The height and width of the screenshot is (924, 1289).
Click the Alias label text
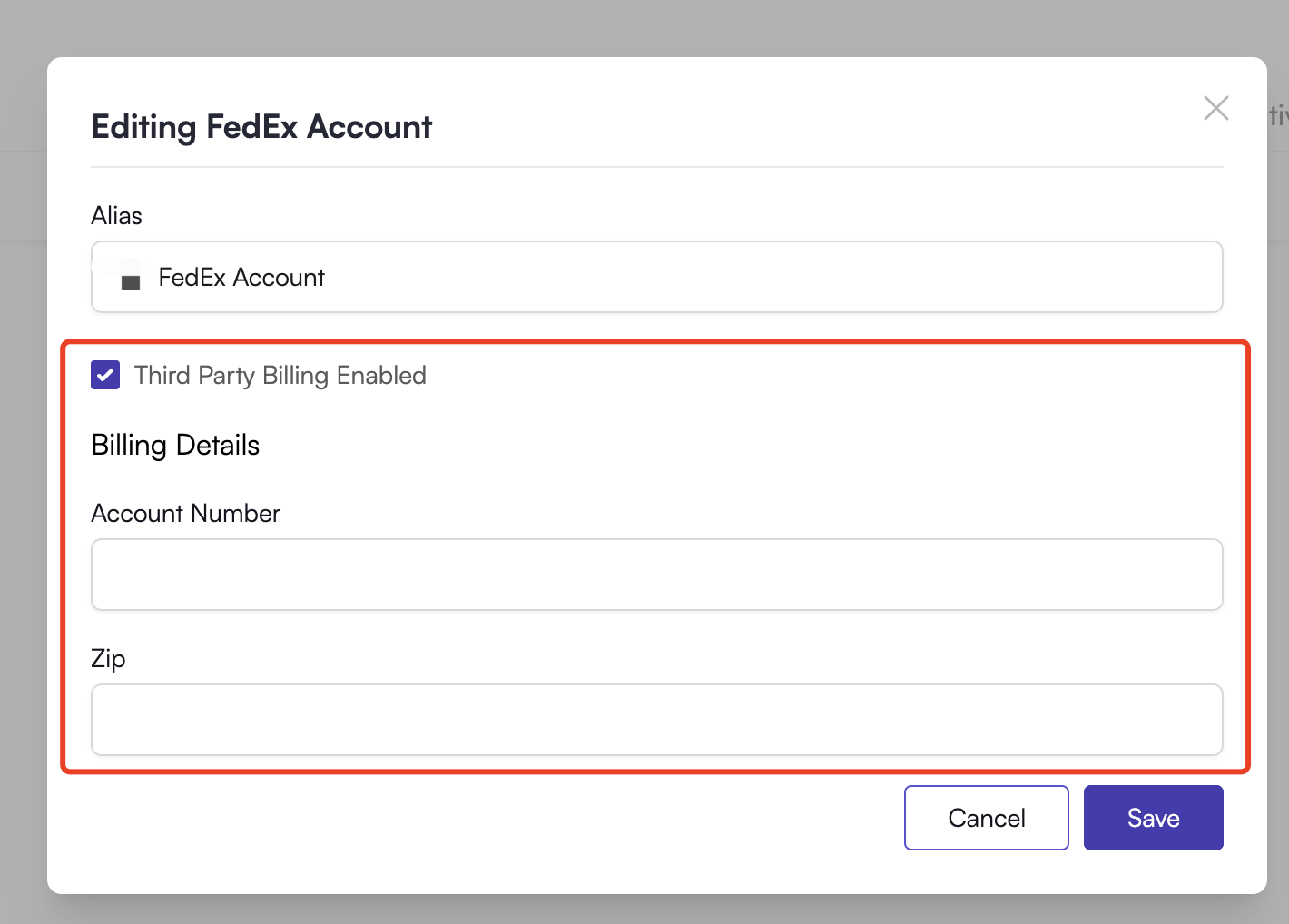(116, 216)
